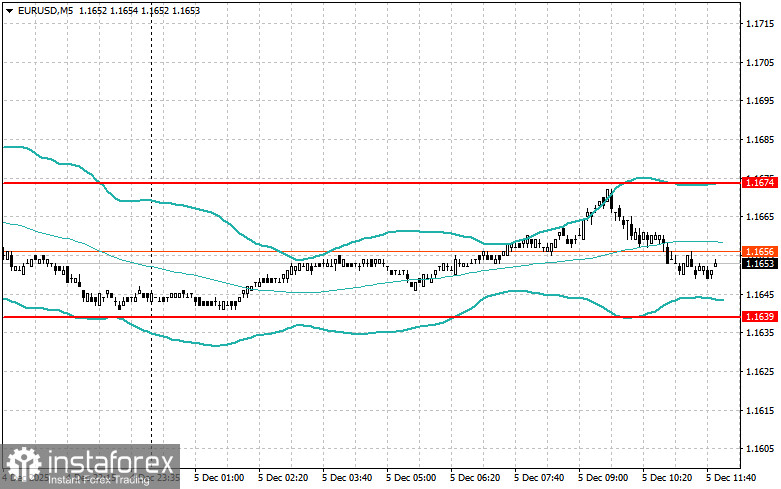
Task: Click the 5 Dec 06:20 time label
Action: [475, 478]
